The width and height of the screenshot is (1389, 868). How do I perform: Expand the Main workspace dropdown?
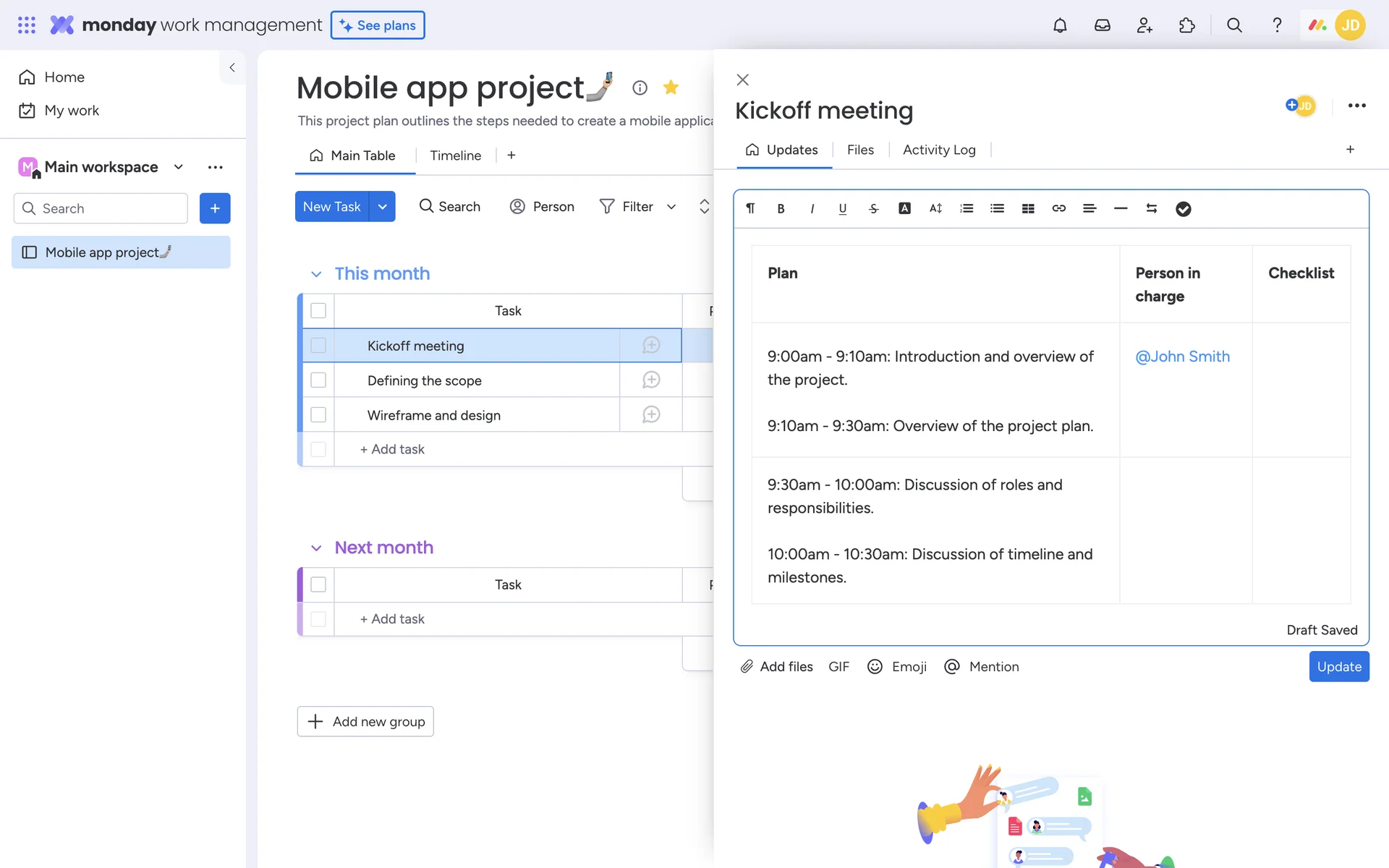[179, 167]
